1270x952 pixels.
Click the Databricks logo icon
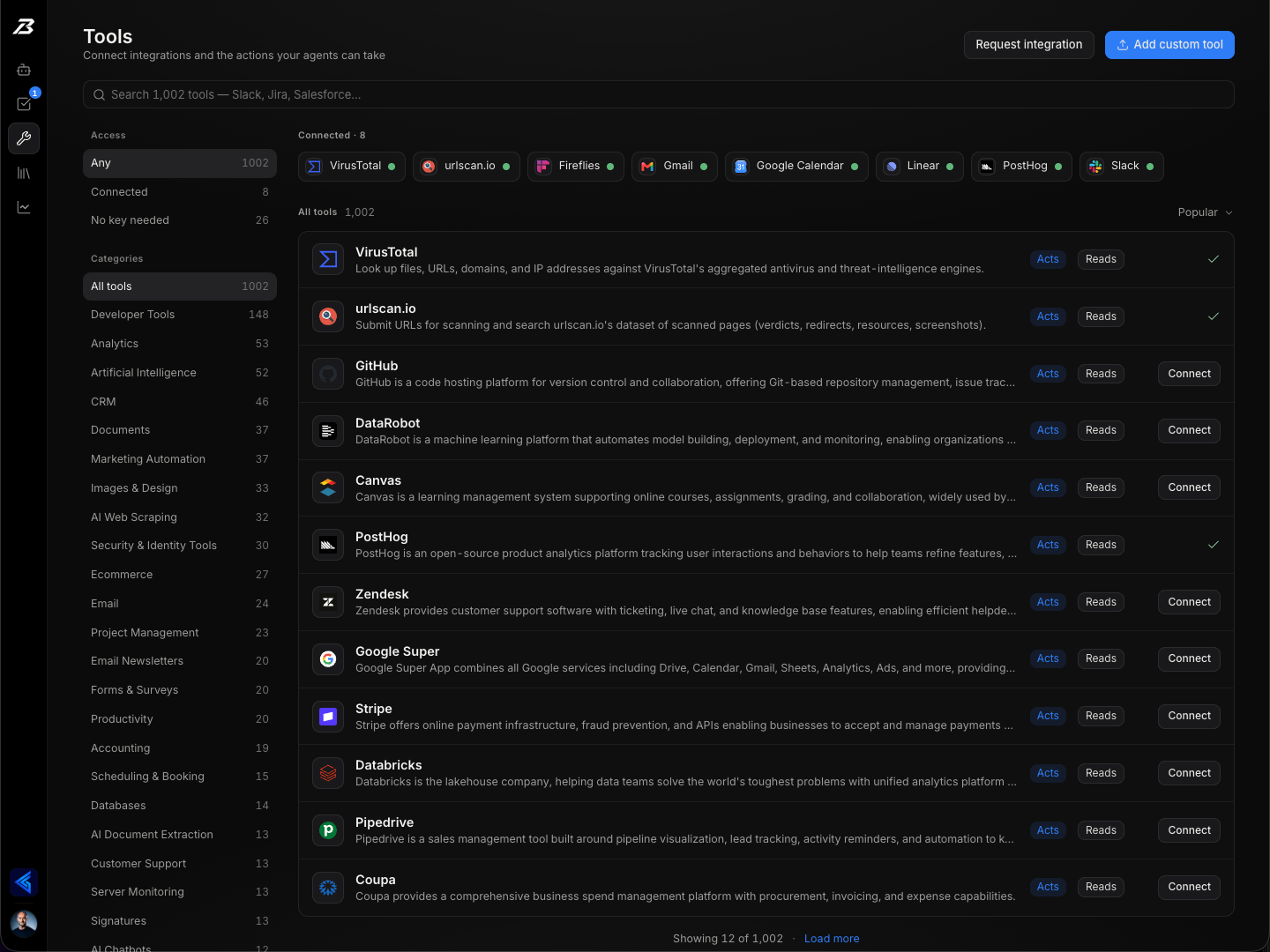(328, 773)
